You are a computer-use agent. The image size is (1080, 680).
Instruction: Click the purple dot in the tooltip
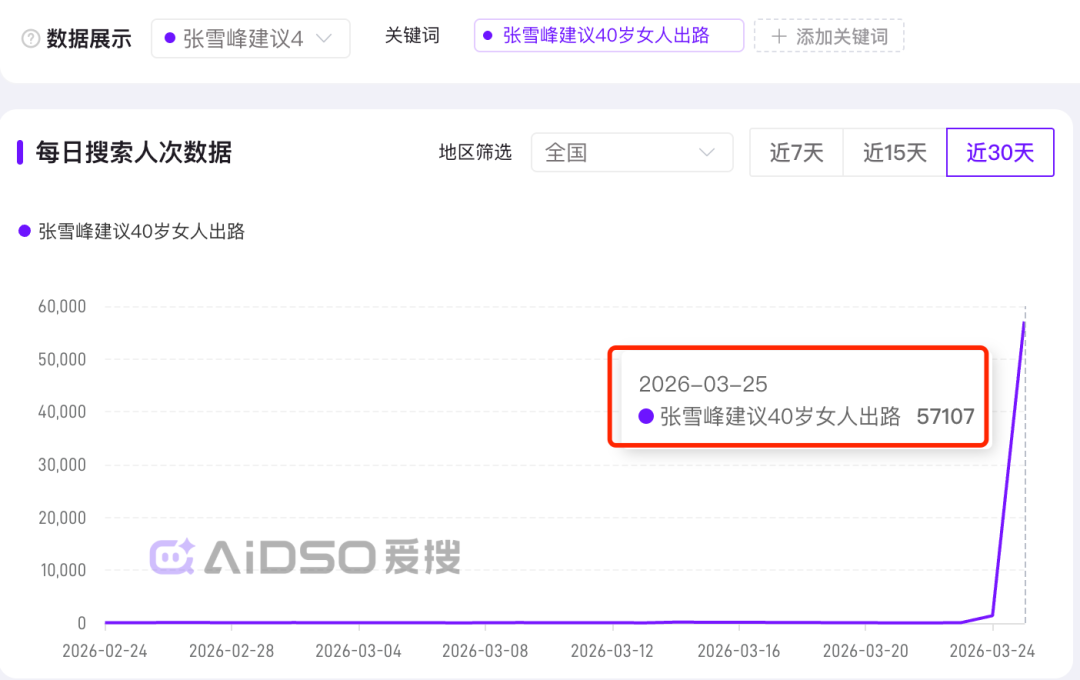coord(646,417)
